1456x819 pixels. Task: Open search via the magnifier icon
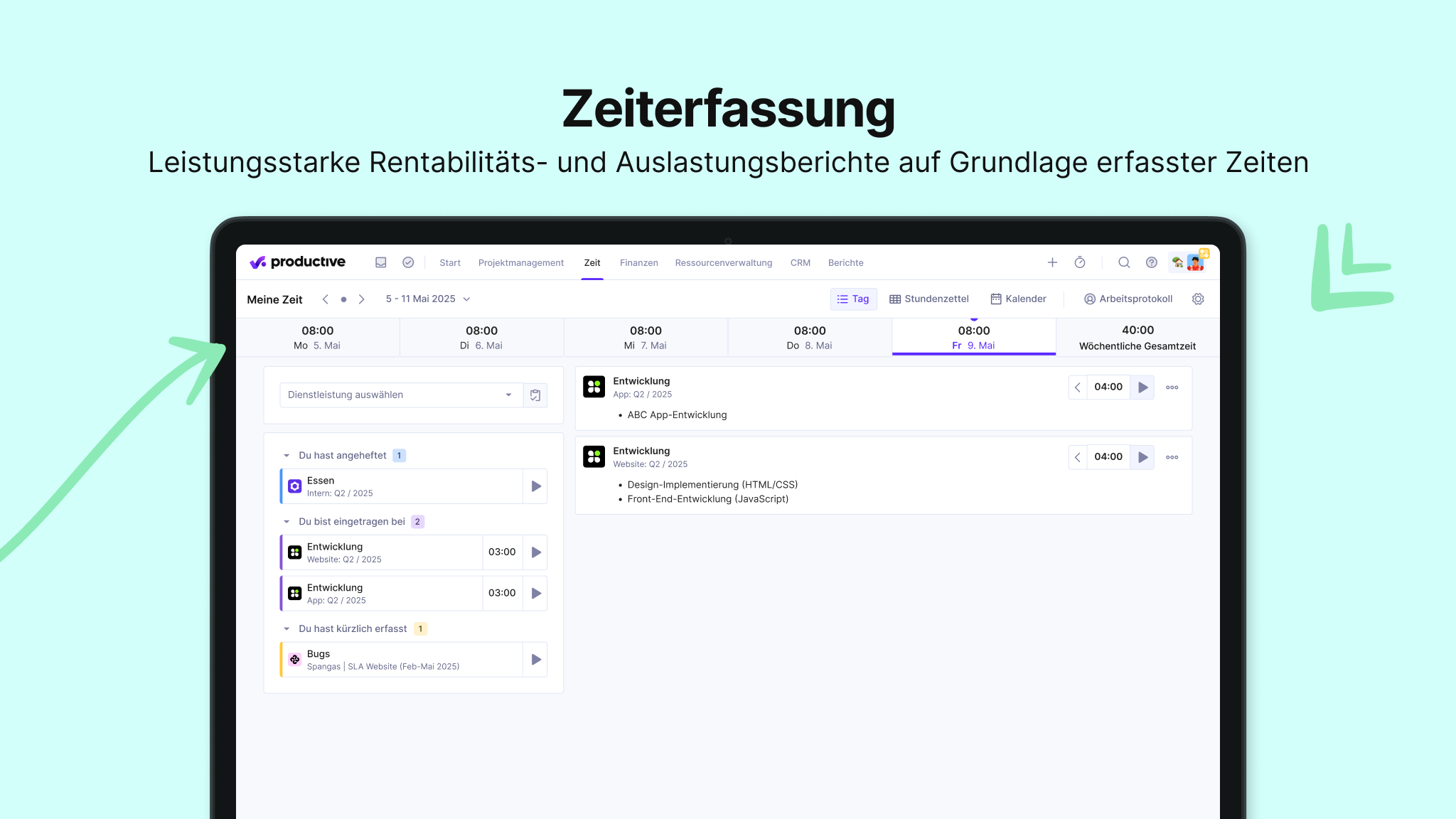pyautogui.click(x=1124, y=262)
